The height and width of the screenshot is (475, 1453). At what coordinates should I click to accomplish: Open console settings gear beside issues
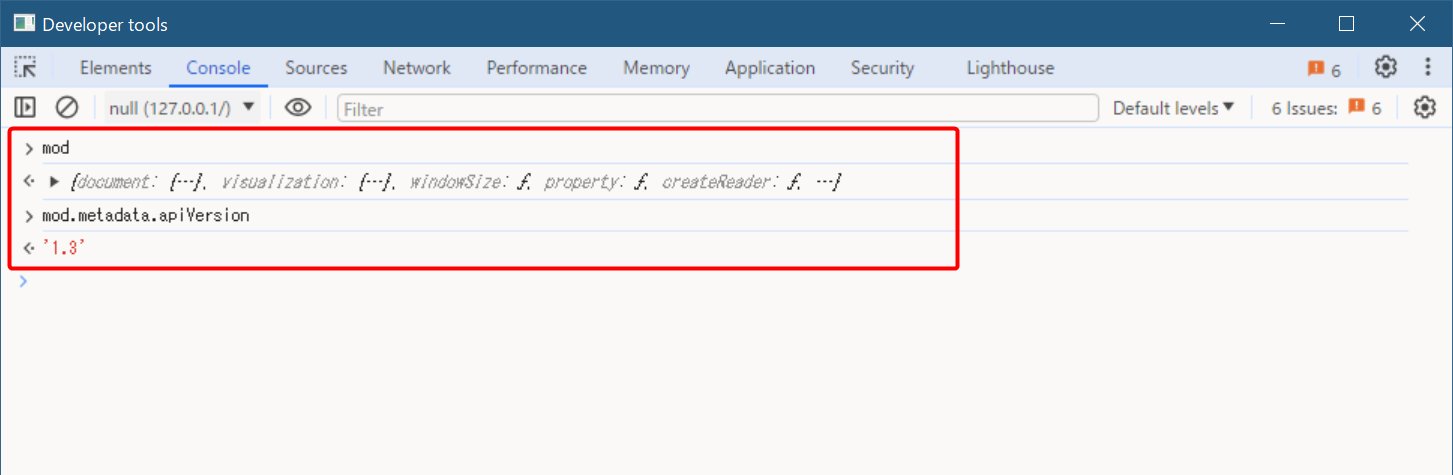(x=1425, y=108)
